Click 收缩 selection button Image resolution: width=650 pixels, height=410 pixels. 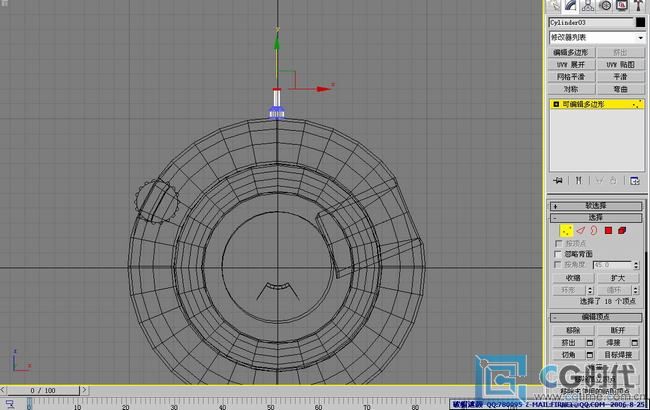(x=573, y=278)
